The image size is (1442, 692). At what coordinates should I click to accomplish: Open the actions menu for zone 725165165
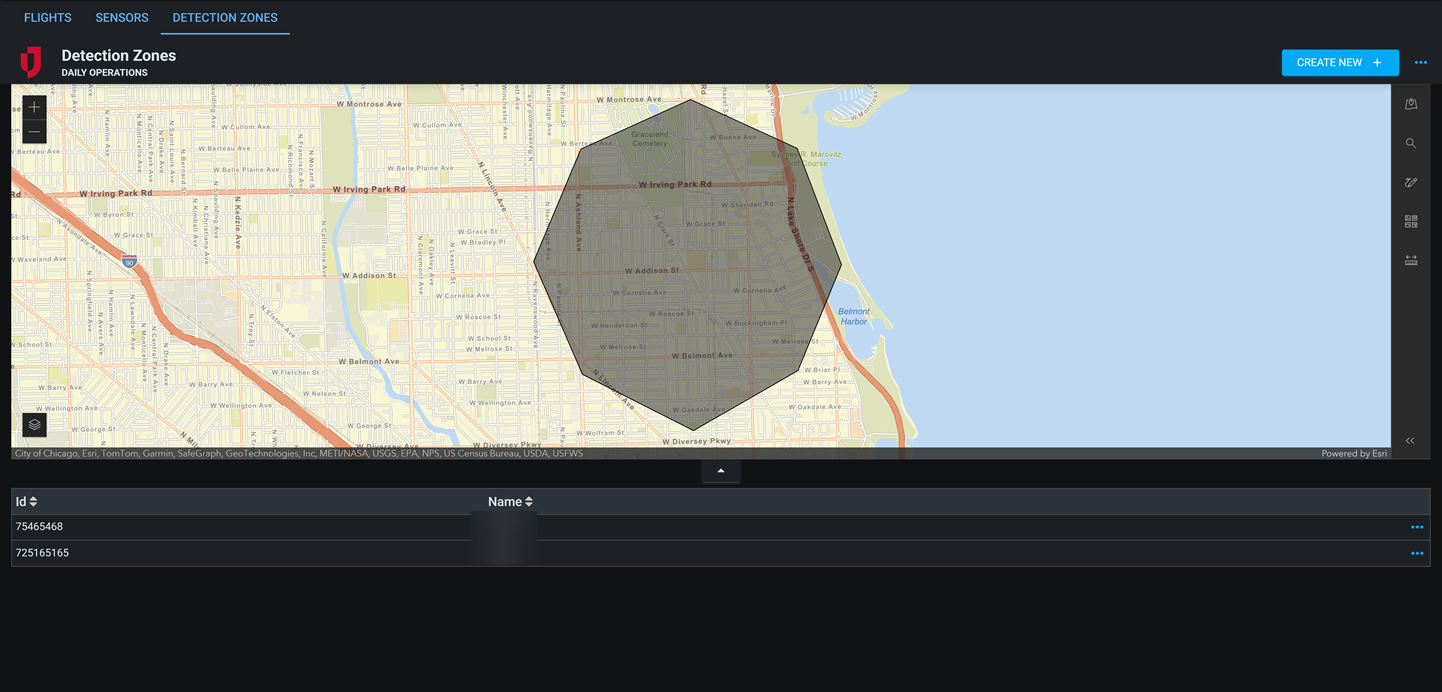(x=1416, y=552)
